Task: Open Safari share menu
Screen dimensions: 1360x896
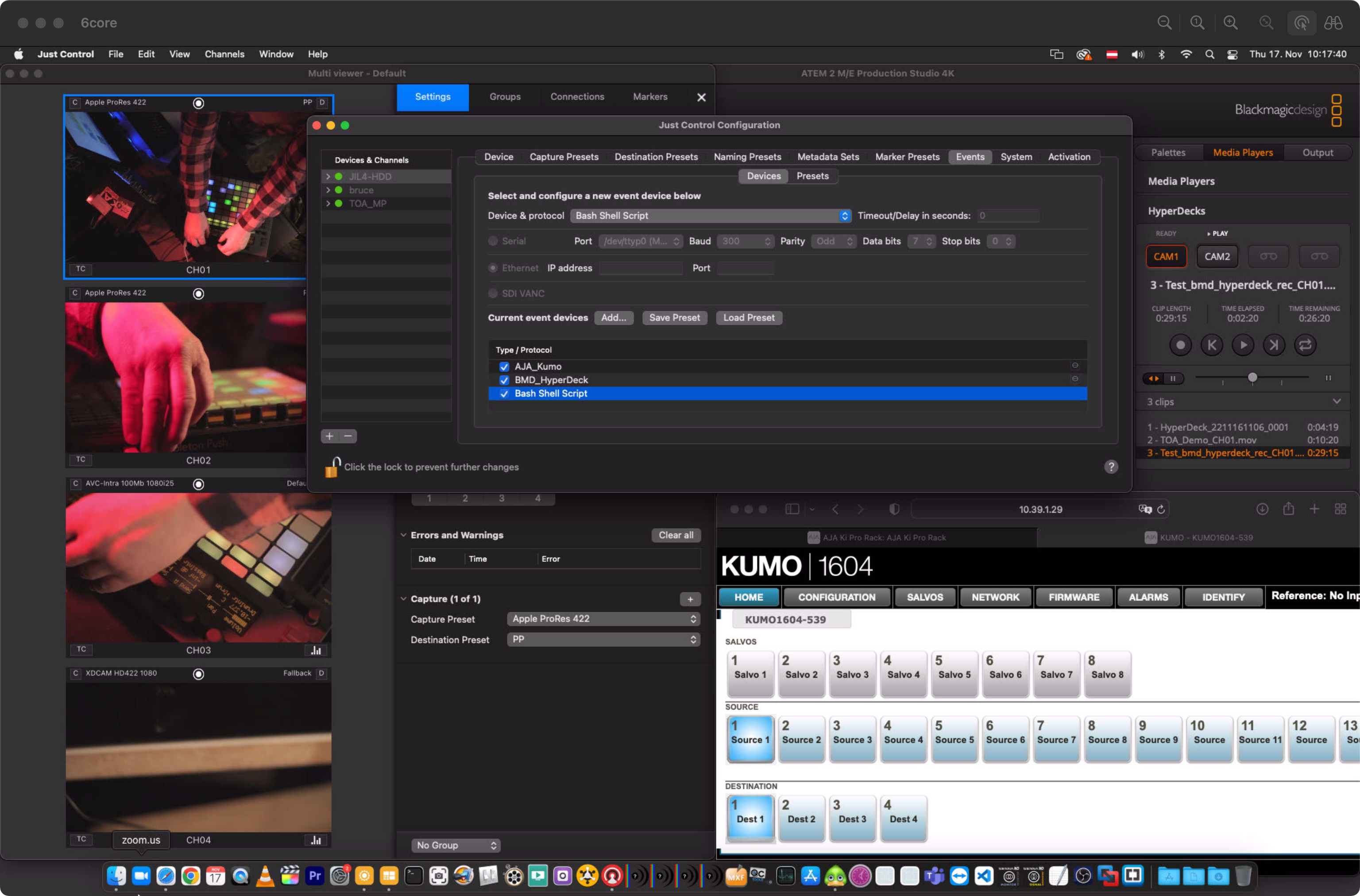Action: tap(1289, 509)
